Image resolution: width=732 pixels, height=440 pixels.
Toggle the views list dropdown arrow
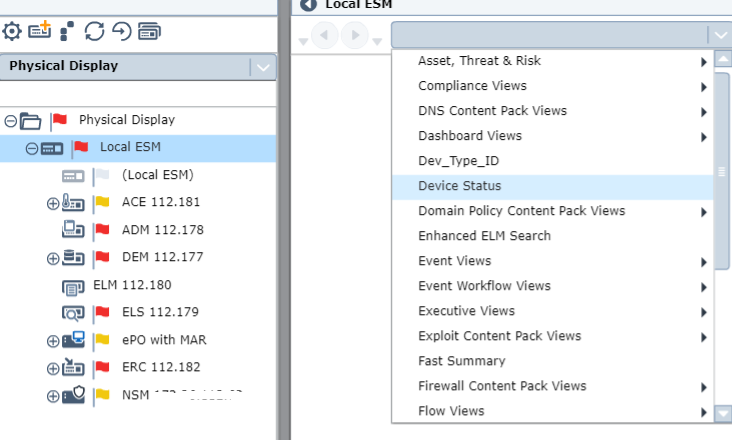tap(720, 35)
